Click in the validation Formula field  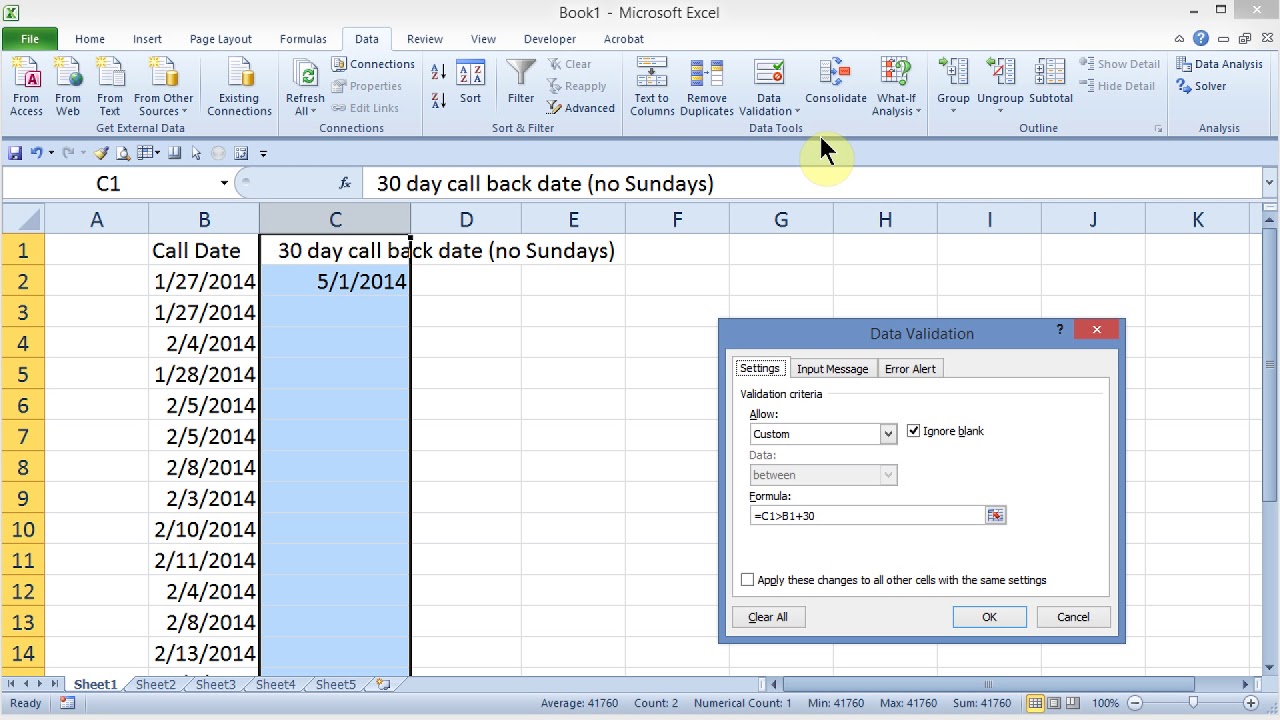867,516
